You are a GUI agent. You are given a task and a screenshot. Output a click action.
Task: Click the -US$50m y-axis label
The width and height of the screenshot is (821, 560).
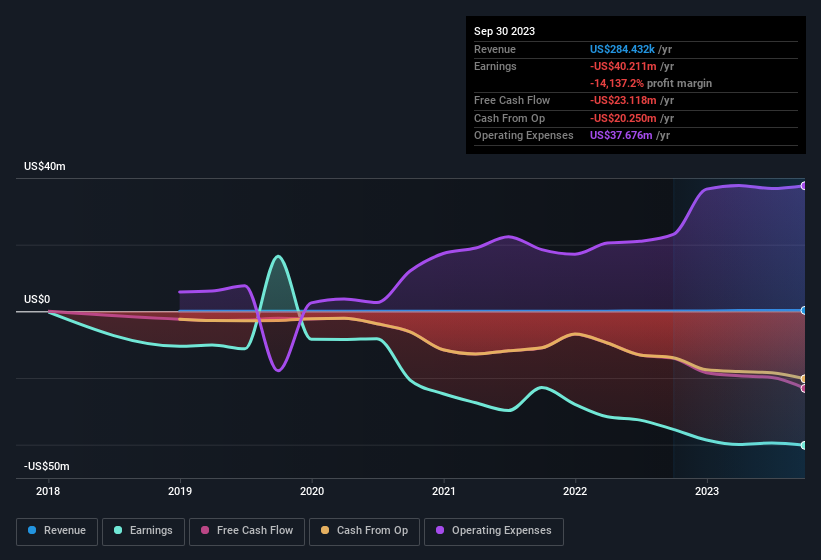[47, 466]
